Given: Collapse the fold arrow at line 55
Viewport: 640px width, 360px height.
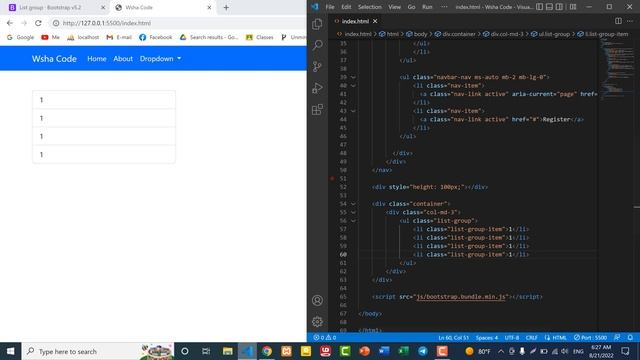Looking at the screenshot, I should 353,212.
